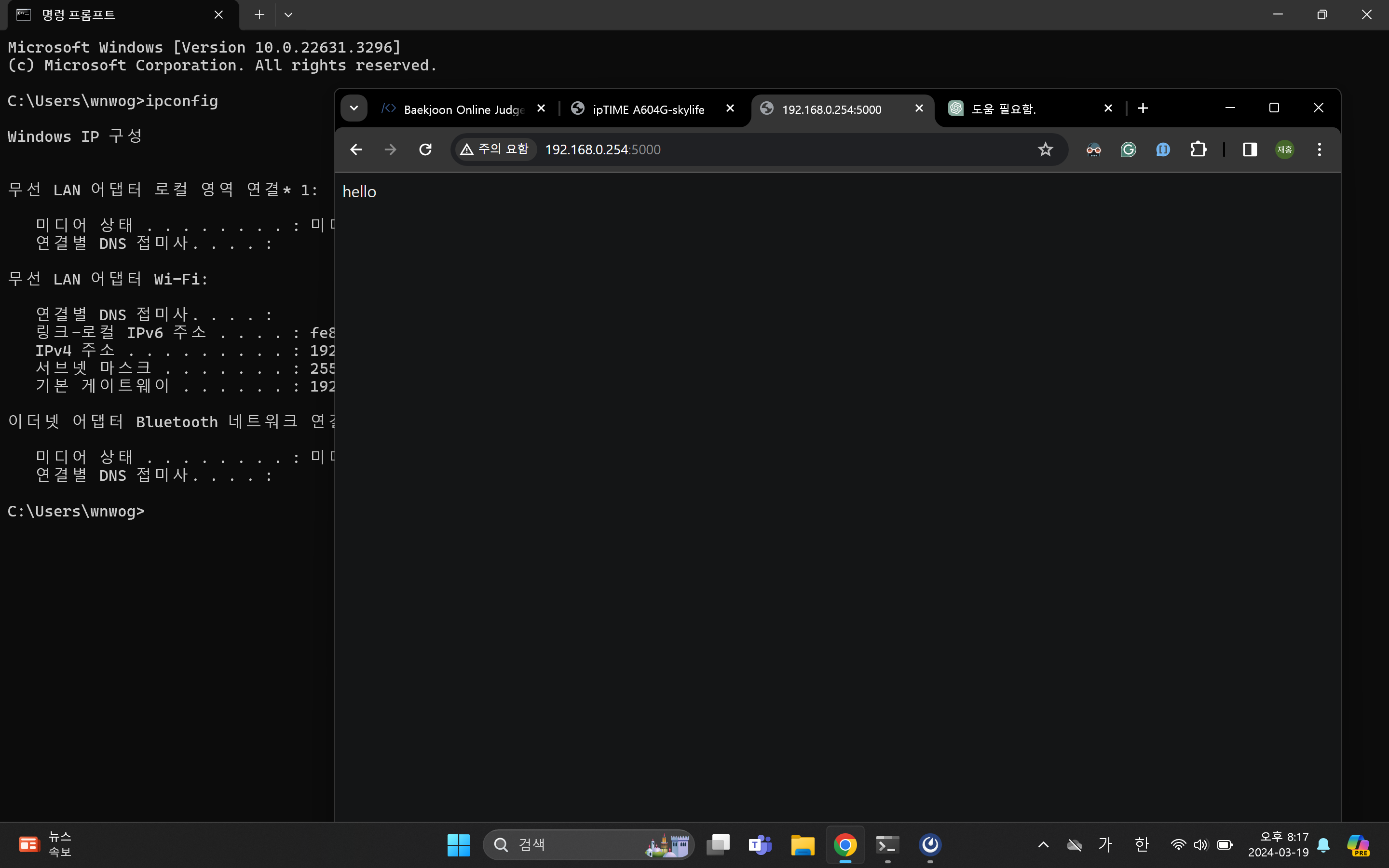The image size is (1389, 868).
Task: Minimize the Chrome window
Action: tap(1230, 108)
